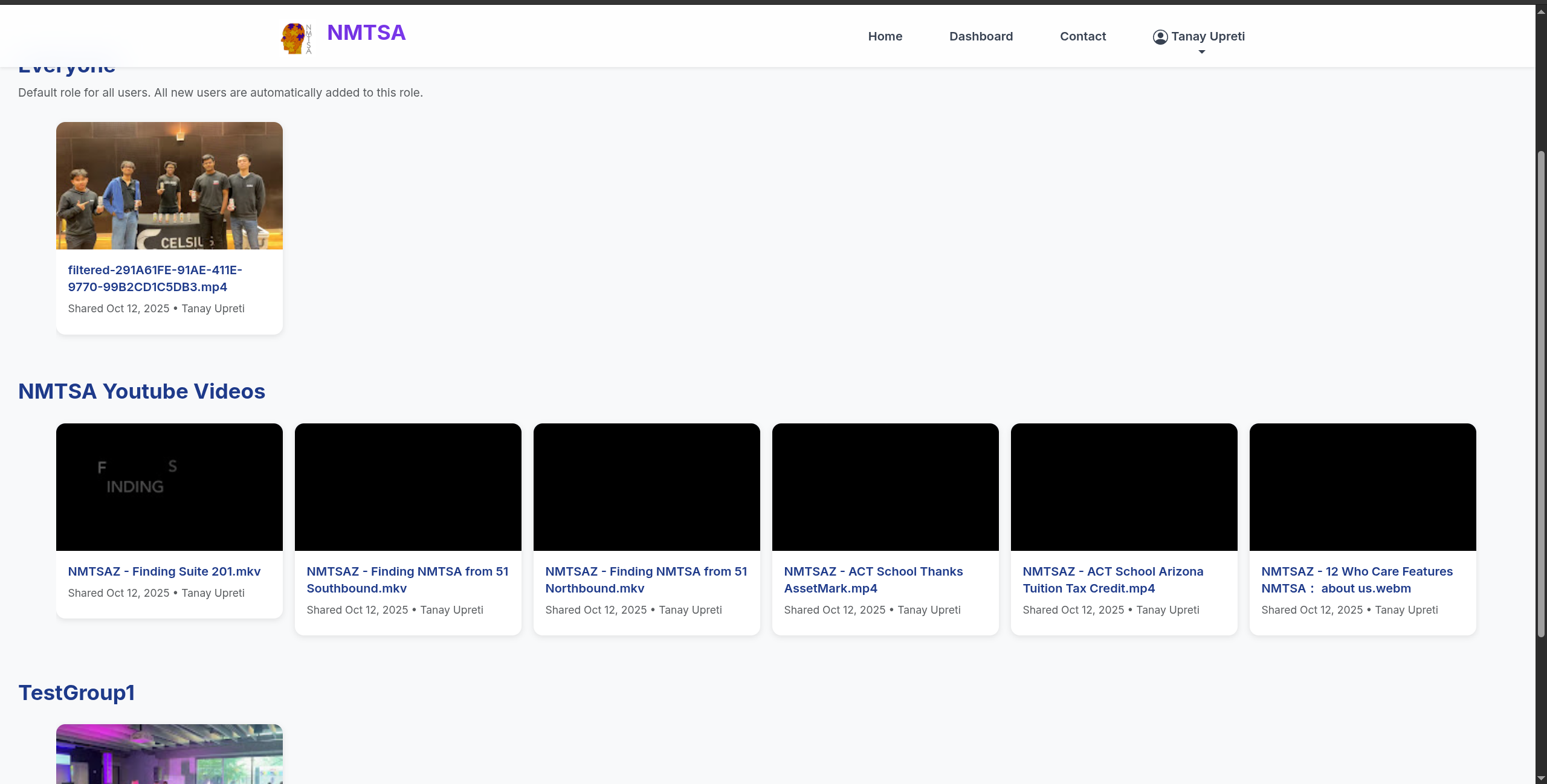
Task: Open Finding NMTSA from 51 Southbound thumbnail
Action: (407, 487)
